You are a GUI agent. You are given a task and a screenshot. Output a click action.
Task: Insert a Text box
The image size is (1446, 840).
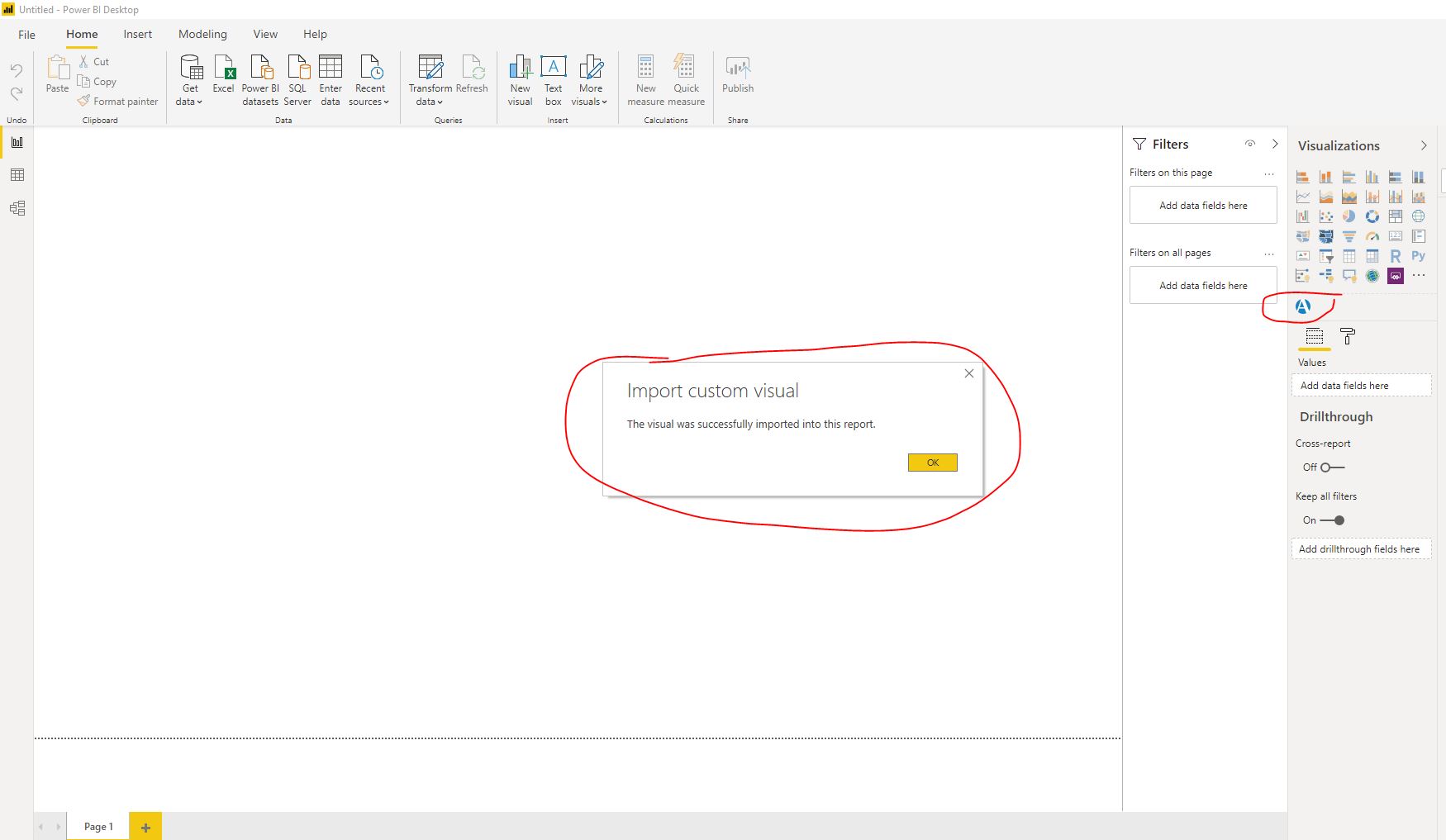tap(554, 81)
